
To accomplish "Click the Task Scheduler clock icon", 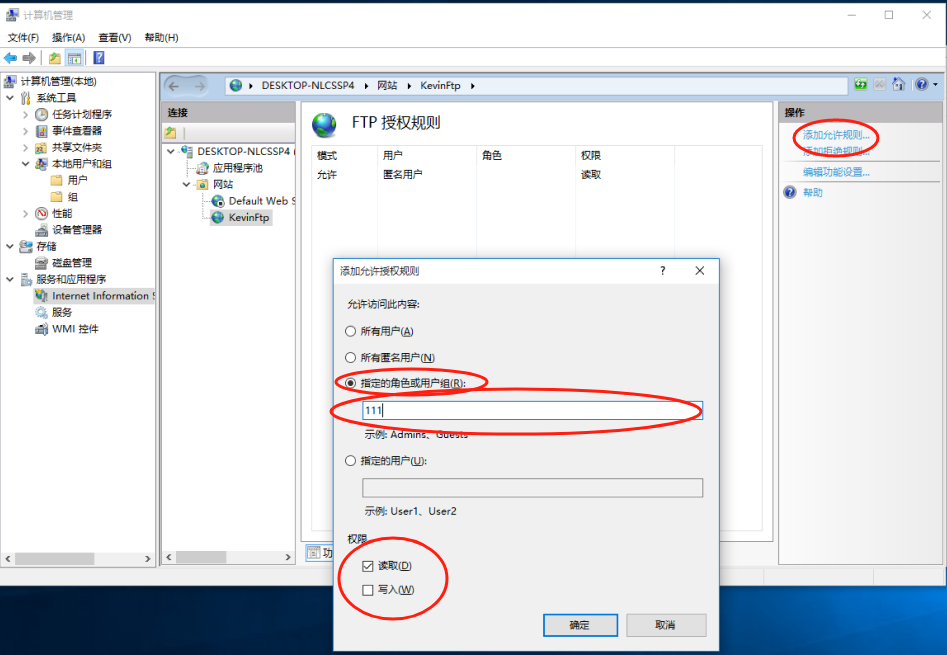I will [x=42, y=114].
